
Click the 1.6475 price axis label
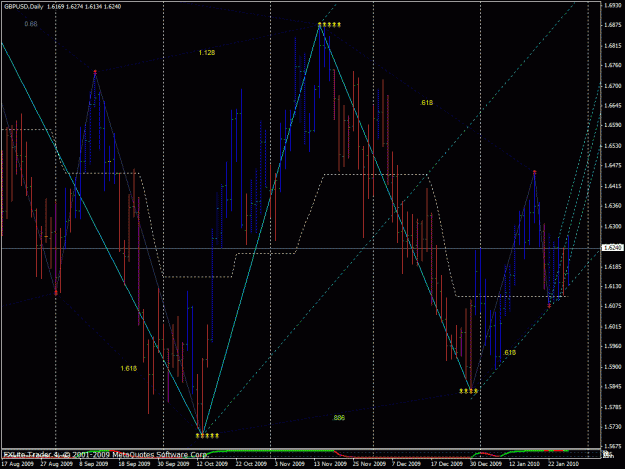(613, 166)
